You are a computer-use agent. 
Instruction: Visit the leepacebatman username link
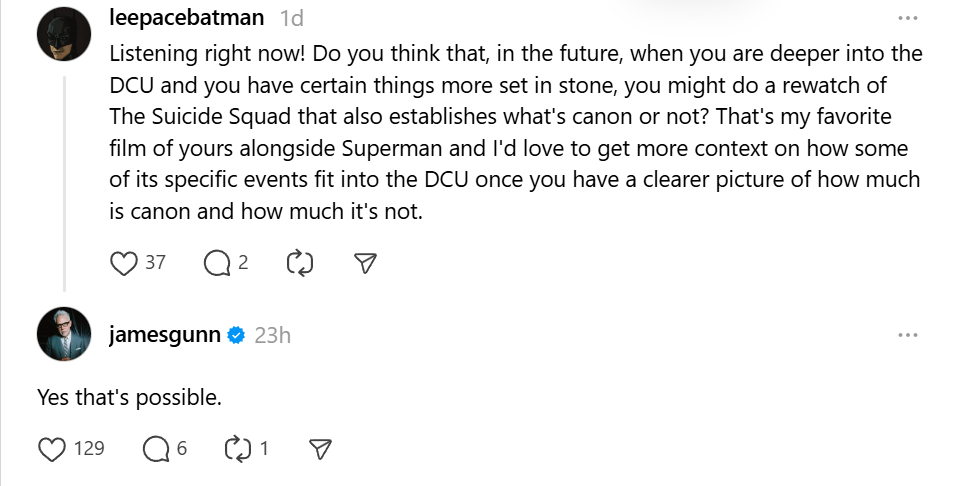pos(187,18)
